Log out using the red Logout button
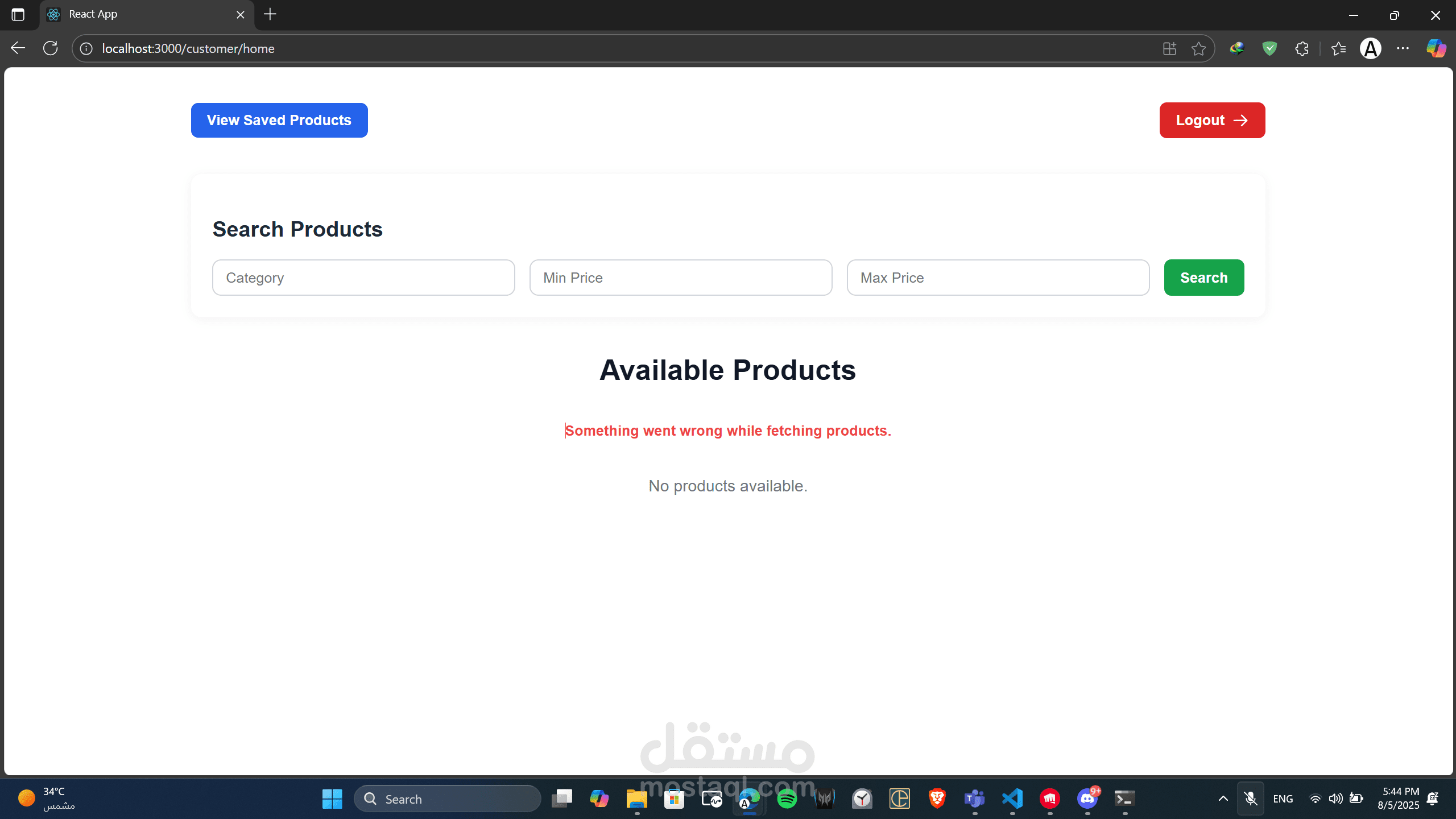The width and height of the screenshot is (1456, 819). pos(1212,120)
